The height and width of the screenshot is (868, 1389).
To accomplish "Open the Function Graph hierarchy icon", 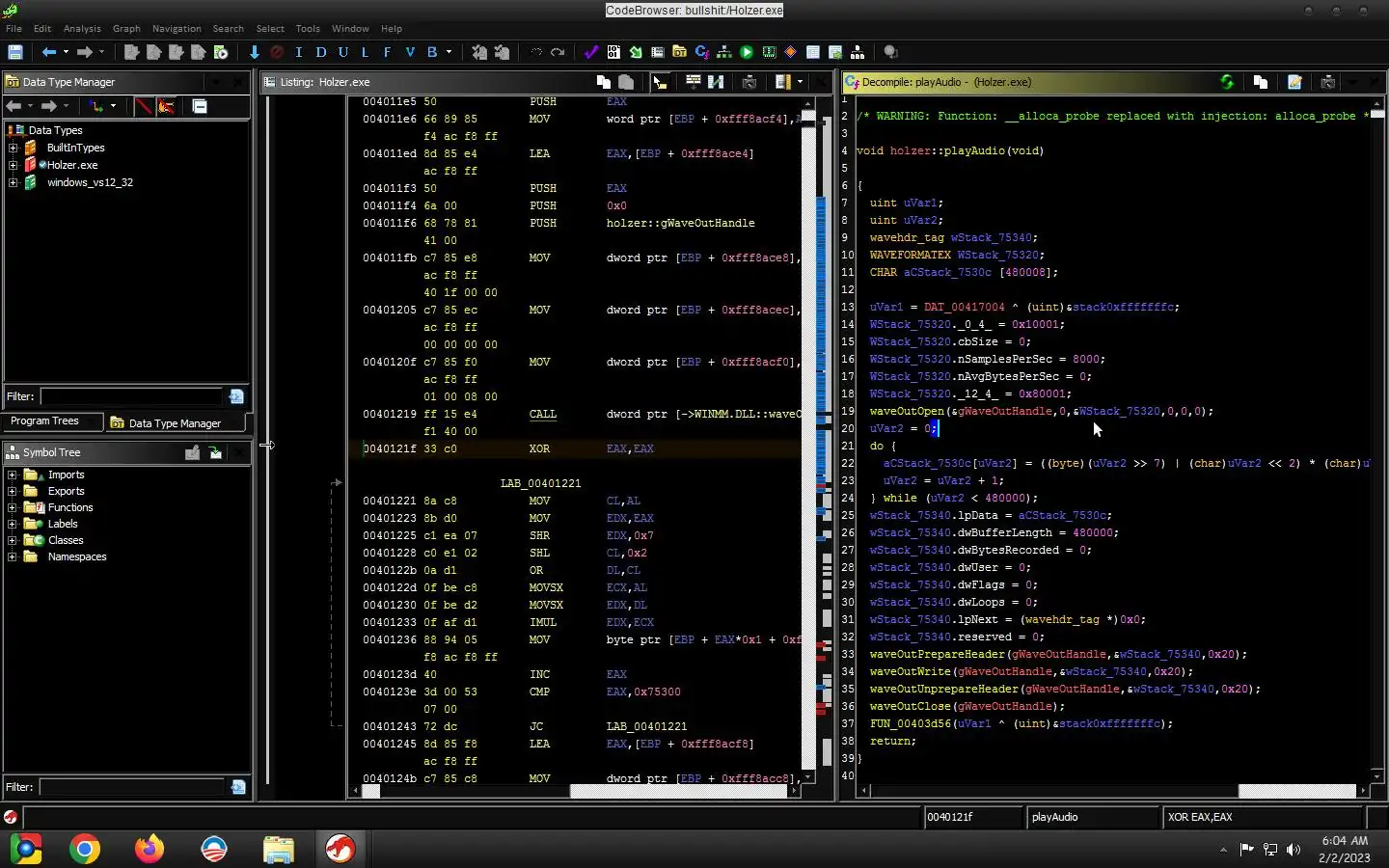I will click(x=724, y=52).
